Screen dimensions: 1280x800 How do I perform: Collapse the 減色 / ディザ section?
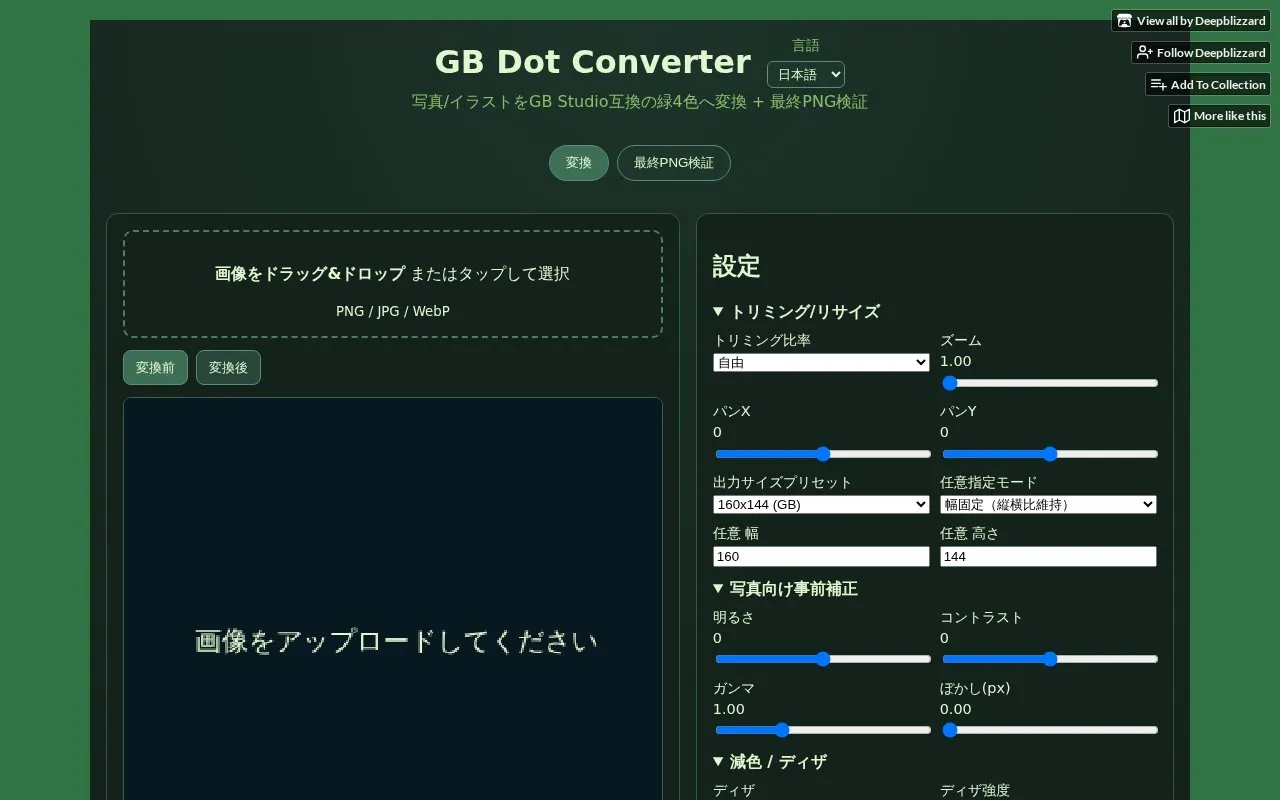(x=770, y=761)
